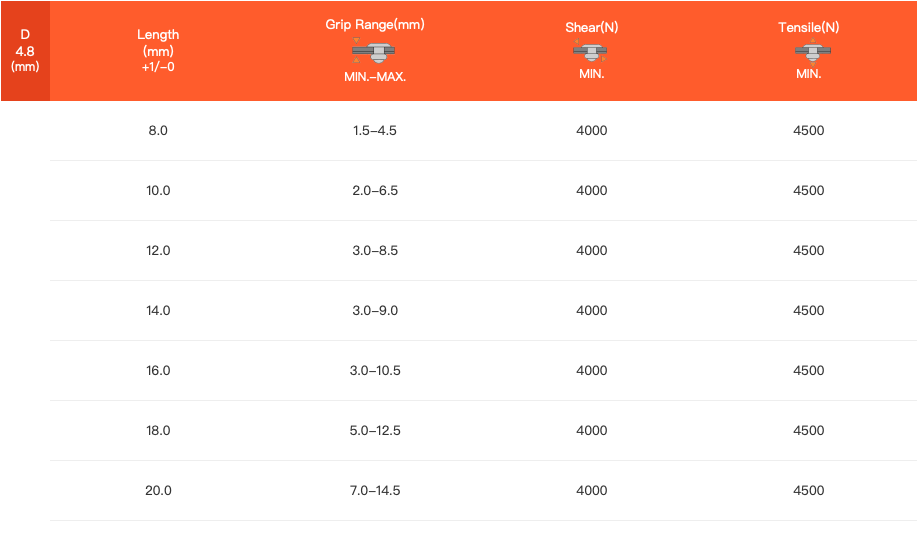Screen dimensions: 917x534
Task: Select the 20.0 length cell
Action: [158, 491]
